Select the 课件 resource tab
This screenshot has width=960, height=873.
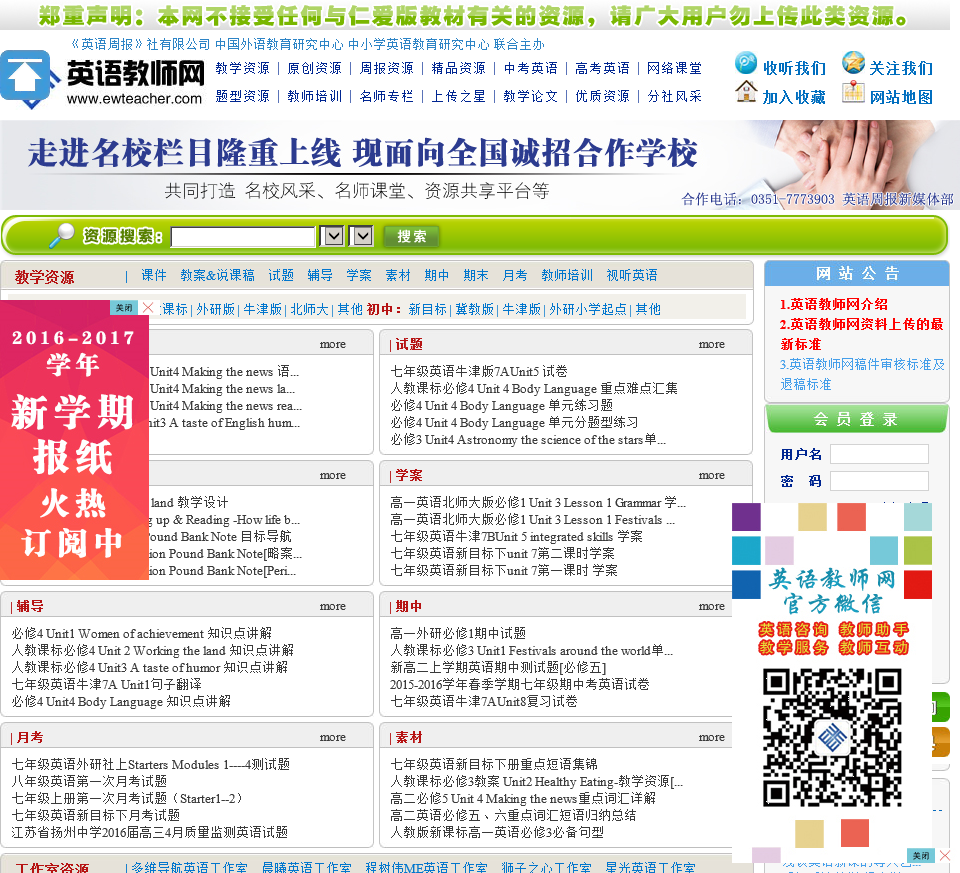pos(154,275)
